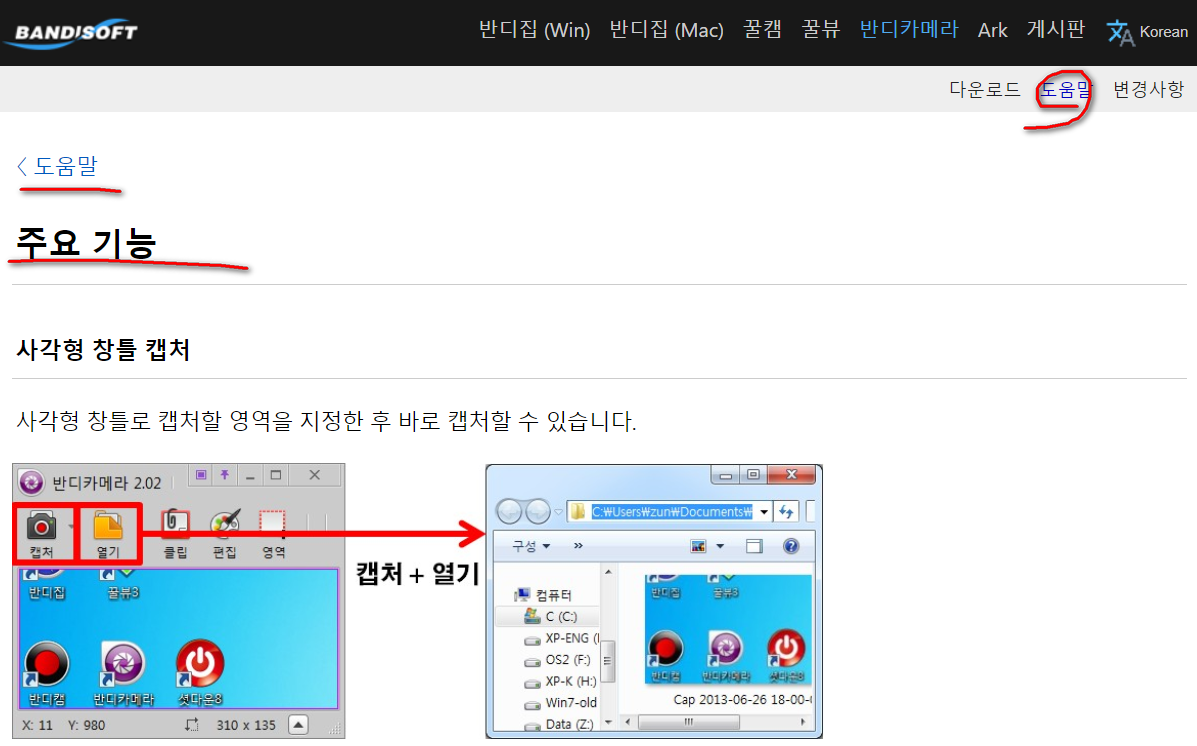
Task: Click the 310 x 135 size value
Action: (x=246, y=725)
